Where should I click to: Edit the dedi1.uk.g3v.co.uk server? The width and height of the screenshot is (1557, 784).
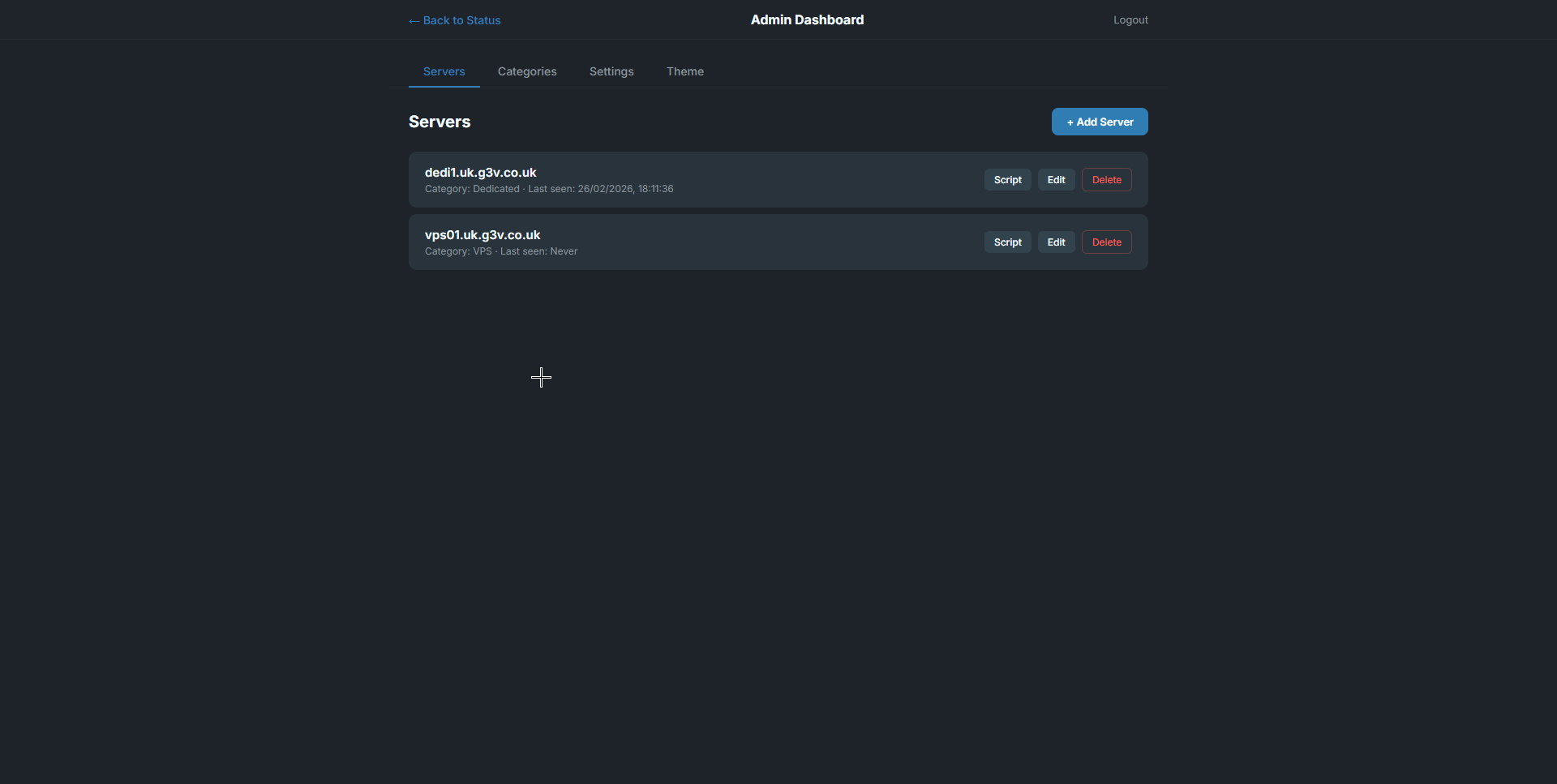click(1056, 179)
